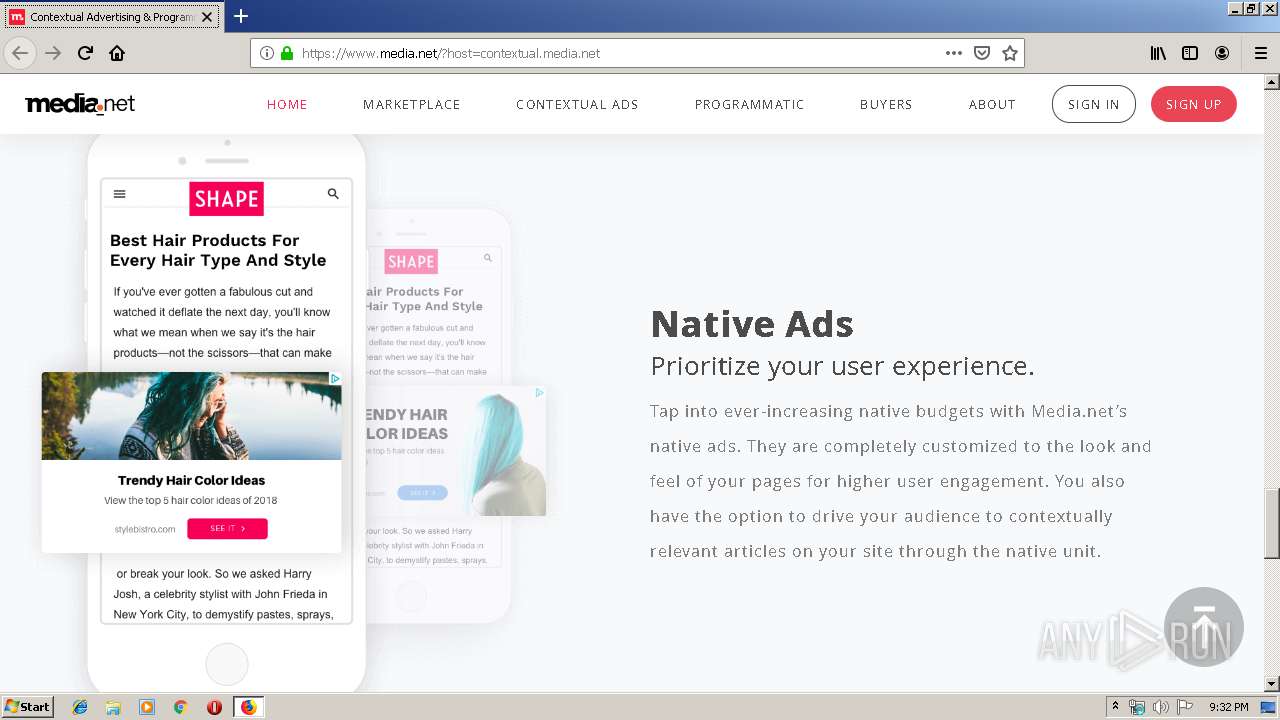
Task: Bookmark this page with the star
Action: [x=1010, y=53]
